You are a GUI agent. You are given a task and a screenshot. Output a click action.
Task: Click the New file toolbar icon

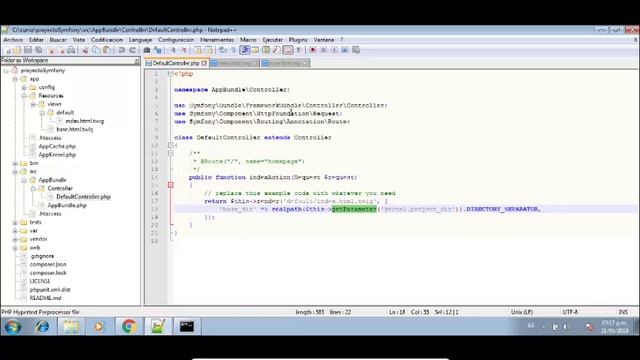pos(7,50)
